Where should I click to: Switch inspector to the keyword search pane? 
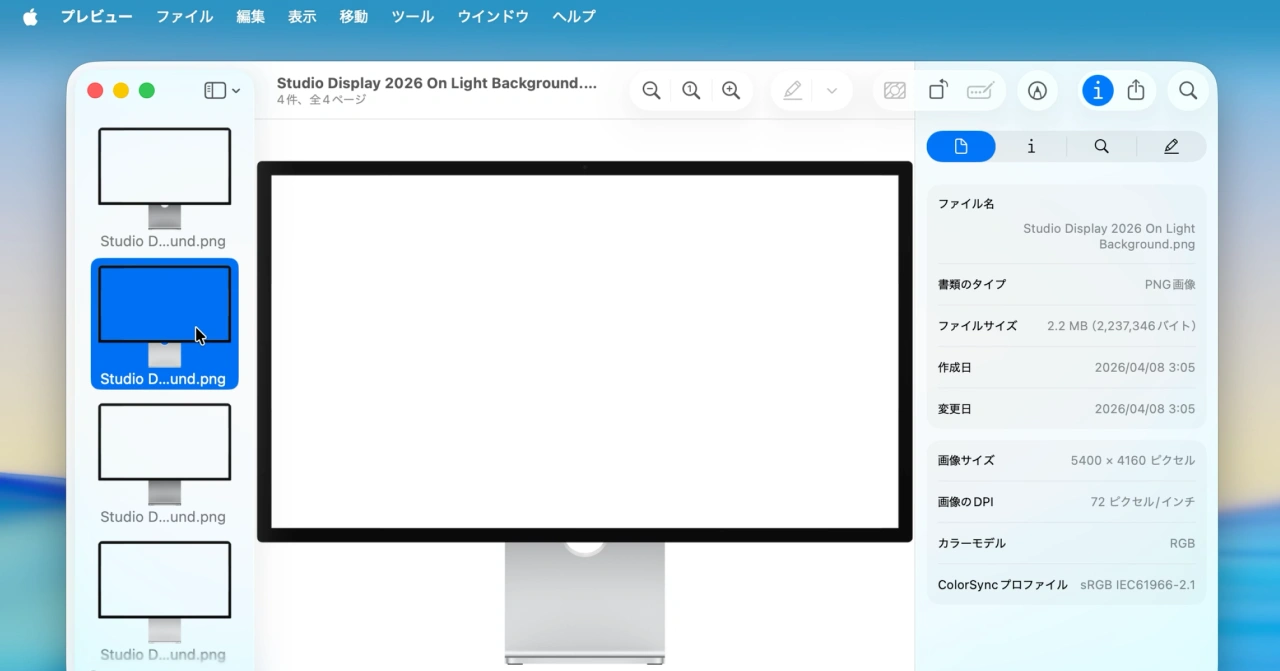click(1101, 146)
